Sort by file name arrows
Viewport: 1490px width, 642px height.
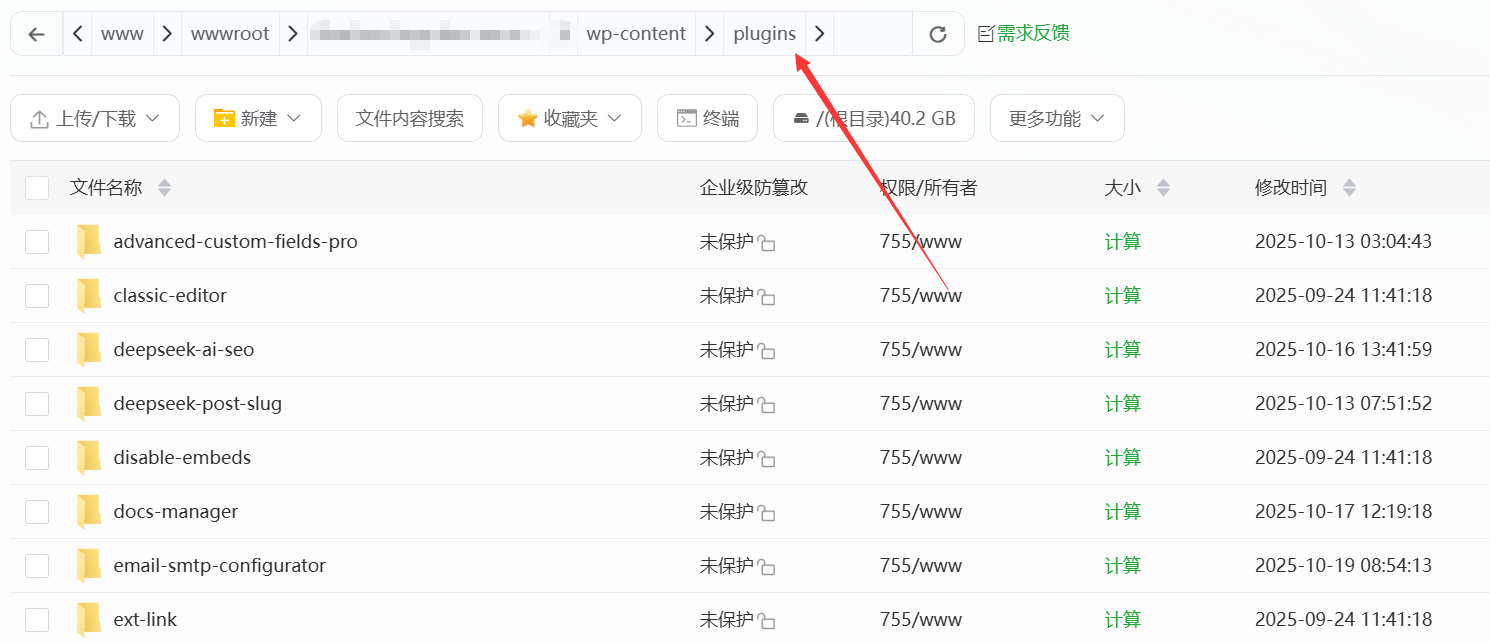pos(164,187)
